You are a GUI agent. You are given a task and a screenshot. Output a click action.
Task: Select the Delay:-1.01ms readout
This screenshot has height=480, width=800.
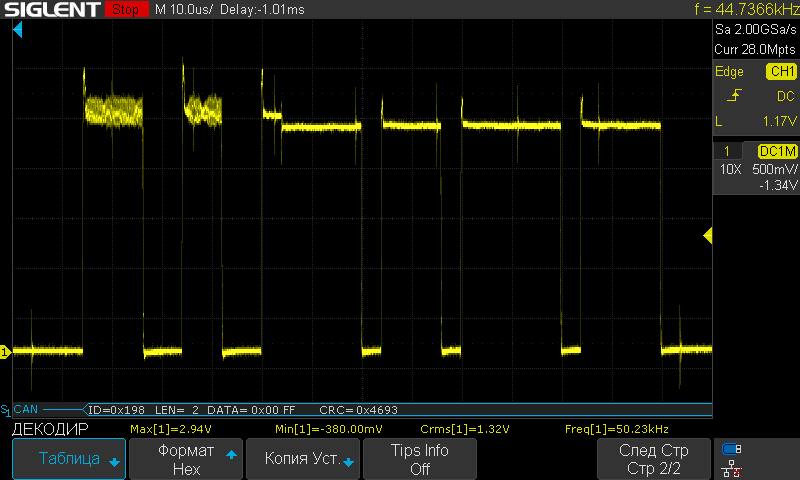(x=262, y=9)
